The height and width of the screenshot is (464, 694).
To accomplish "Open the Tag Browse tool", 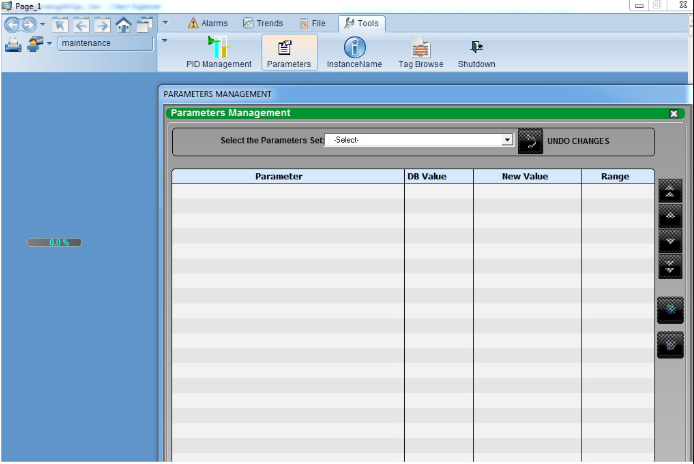I will point(420,52).
